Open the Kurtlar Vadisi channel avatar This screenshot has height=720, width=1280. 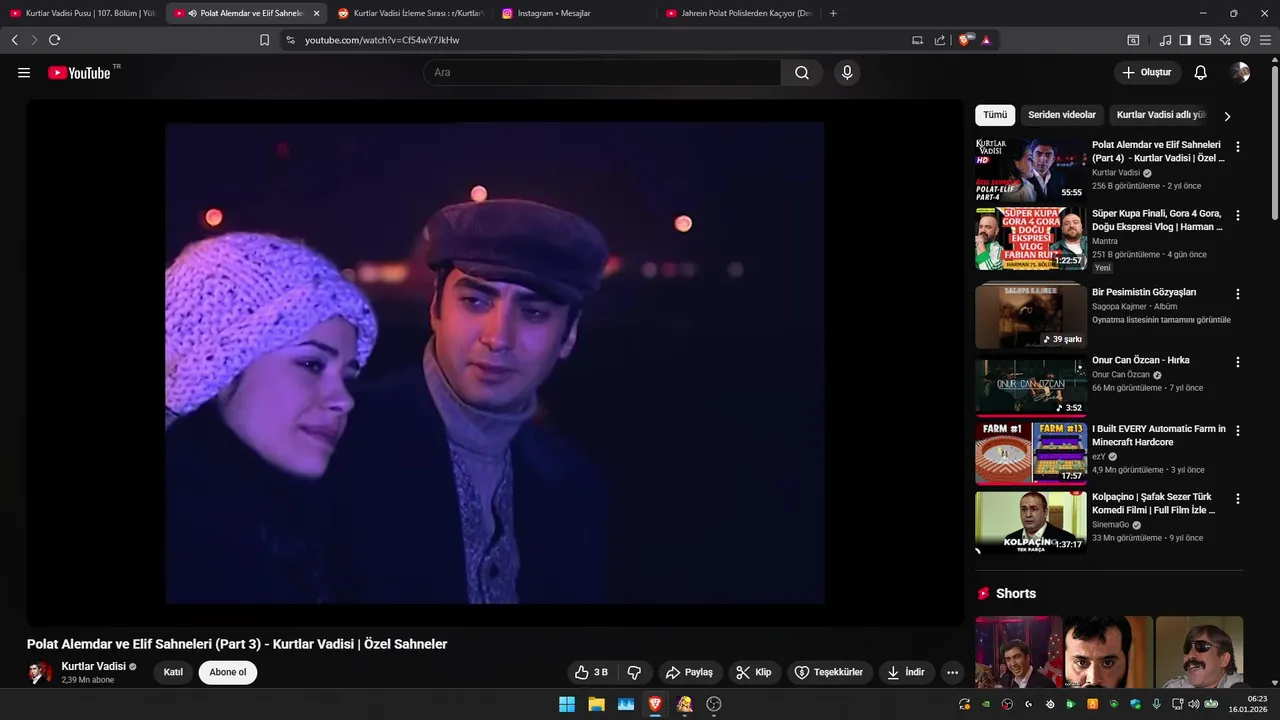[40, 672]
